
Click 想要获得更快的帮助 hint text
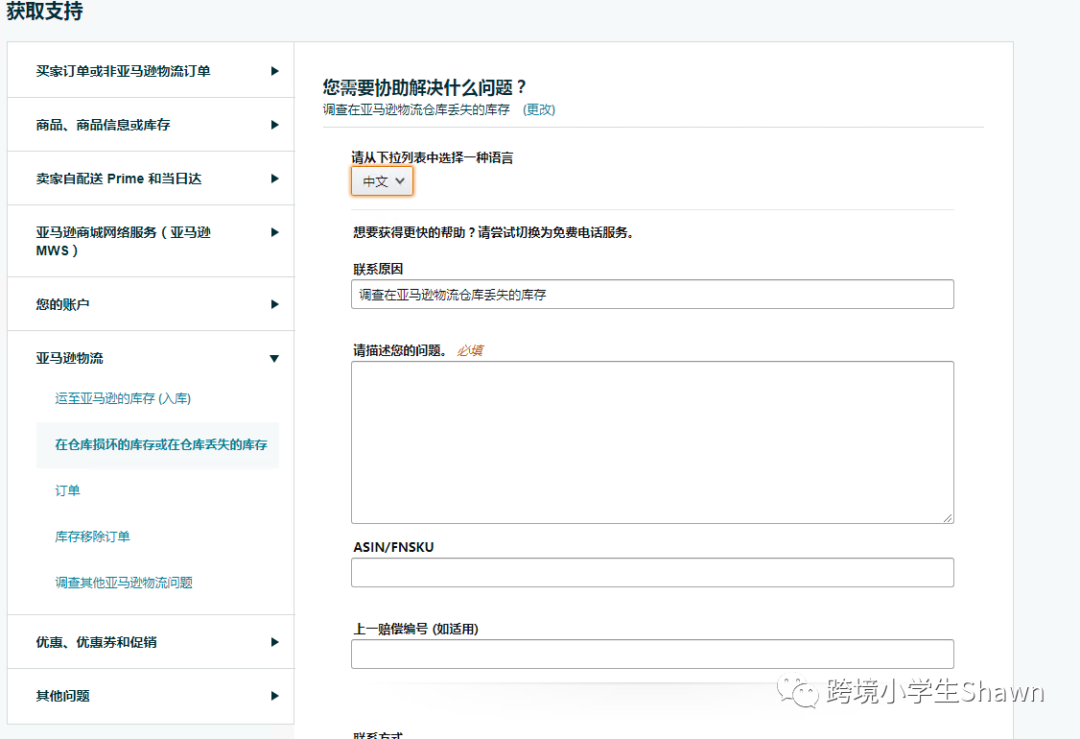click(x=493, y=233)
